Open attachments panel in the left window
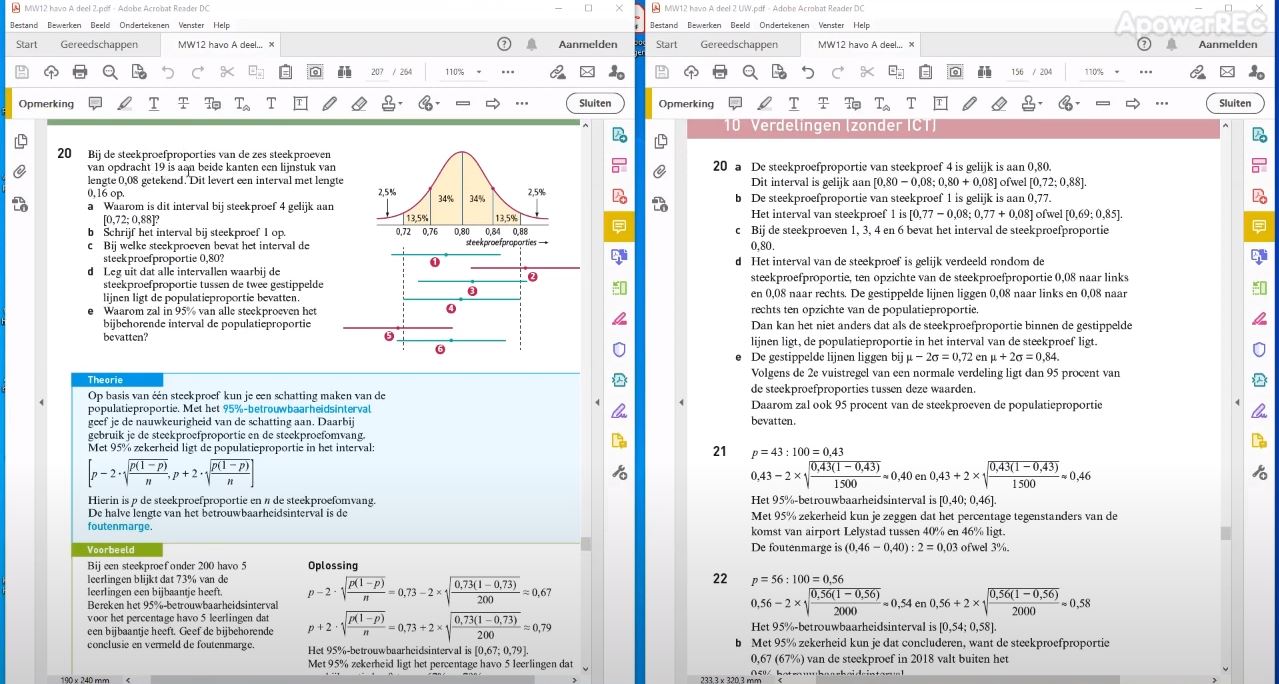Image resolution: width=1279 pixels, height=684 pixels. coord(20,172)
